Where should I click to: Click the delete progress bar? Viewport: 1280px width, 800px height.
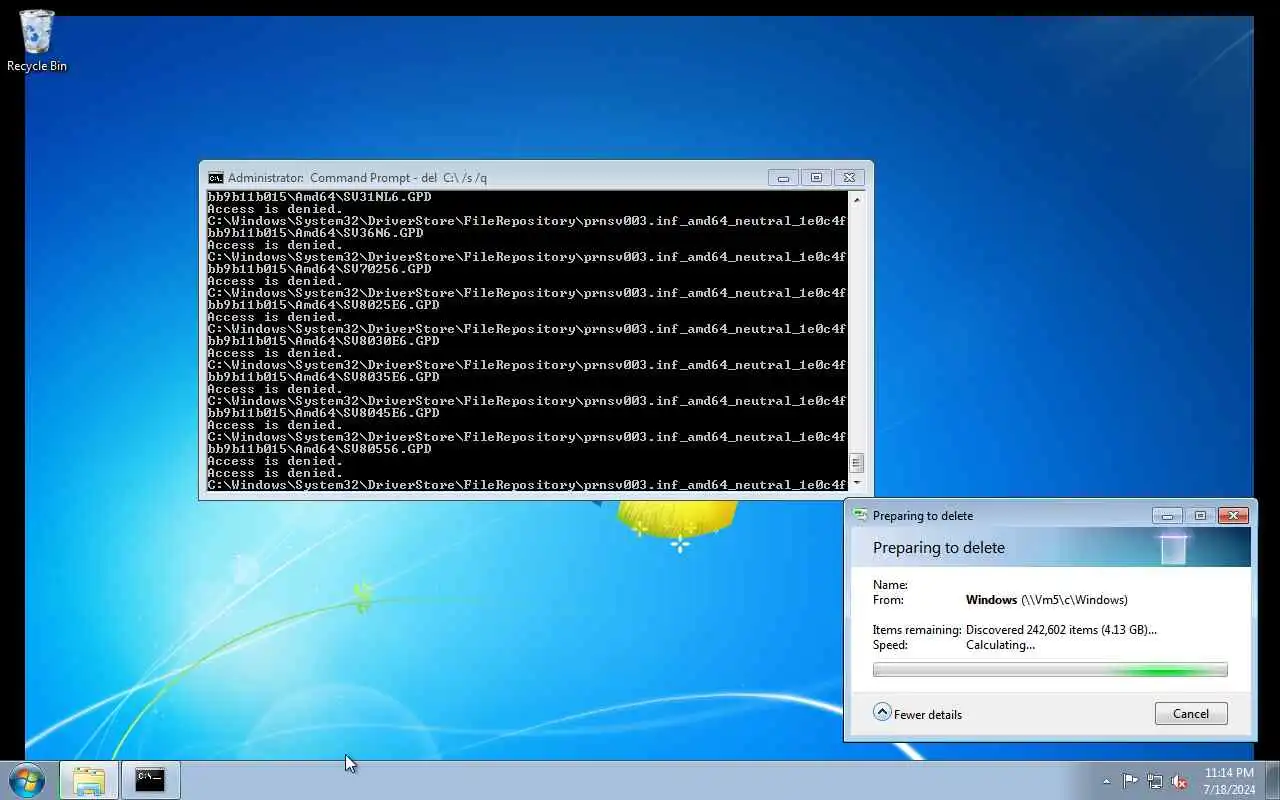point(1050,670)
